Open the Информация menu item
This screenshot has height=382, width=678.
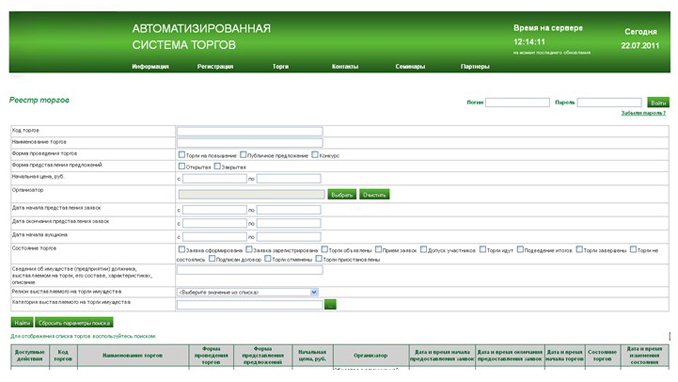pos(150,67)
